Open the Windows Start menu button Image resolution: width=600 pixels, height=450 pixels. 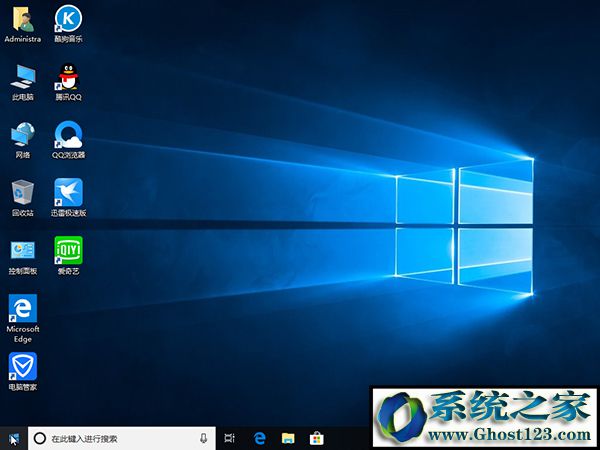point(14,439)
